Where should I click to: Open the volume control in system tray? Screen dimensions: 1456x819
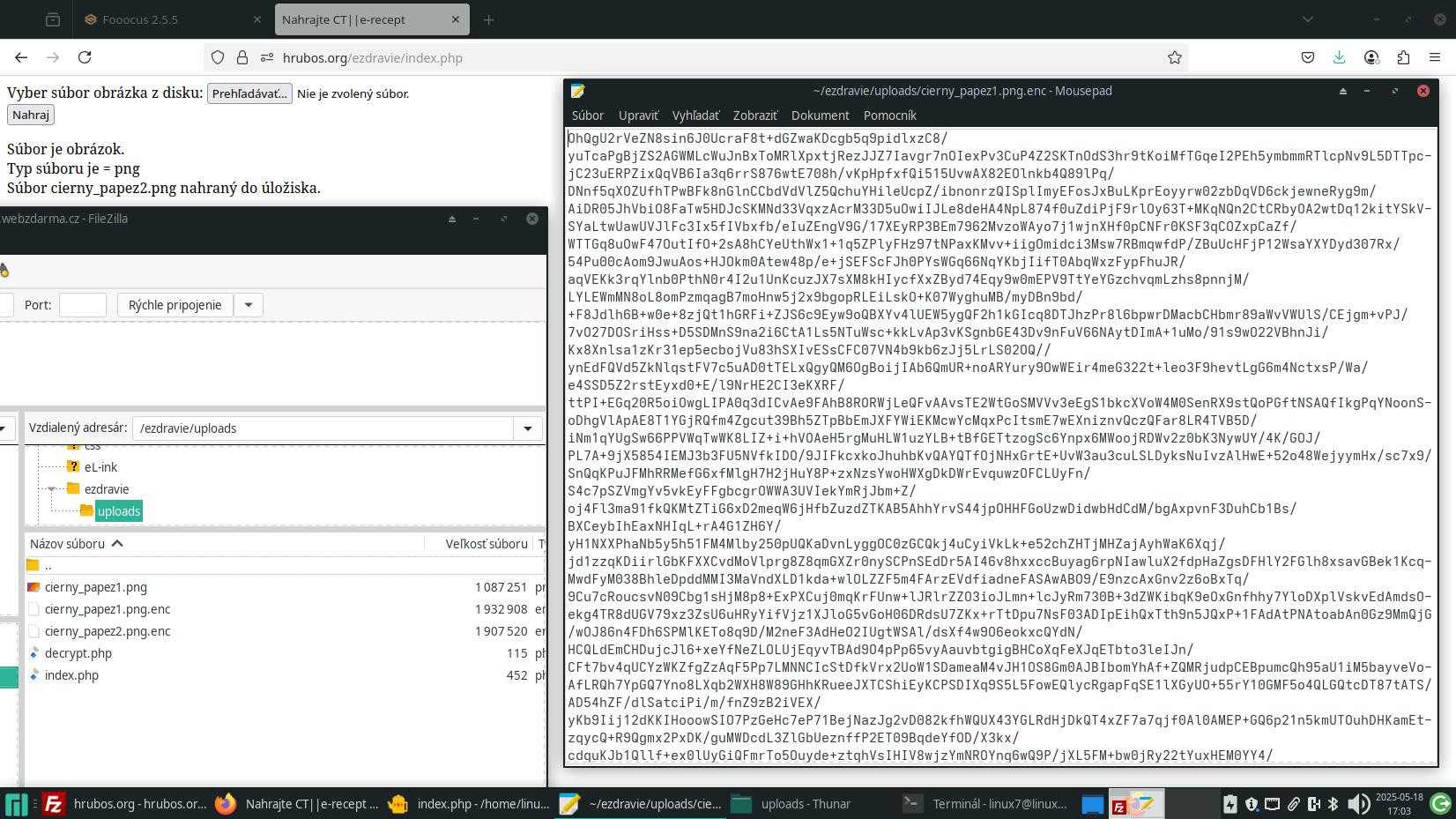[1358, 803]
